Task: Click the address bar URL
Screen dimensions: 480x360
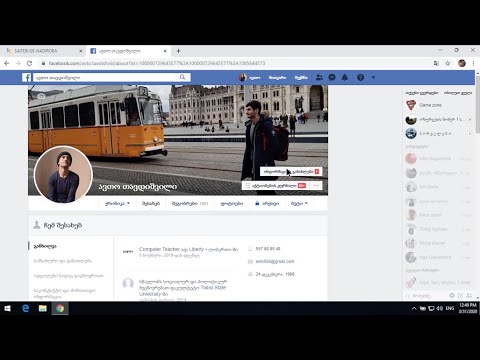Action: coord(157,63)
